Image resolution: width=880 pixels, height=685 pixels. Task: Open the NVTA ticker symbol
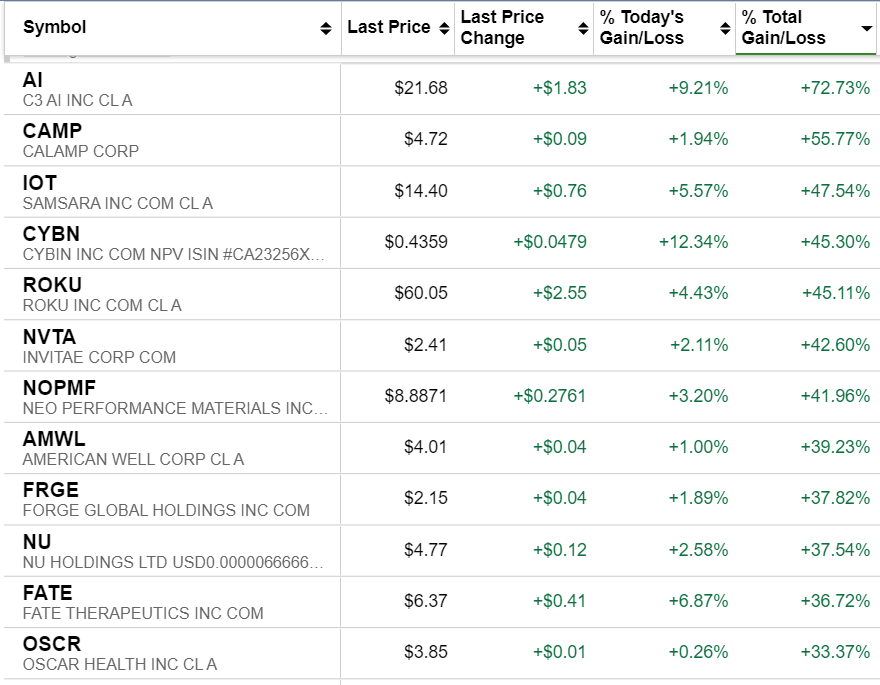pyautogui.click(x=49, y=337)
